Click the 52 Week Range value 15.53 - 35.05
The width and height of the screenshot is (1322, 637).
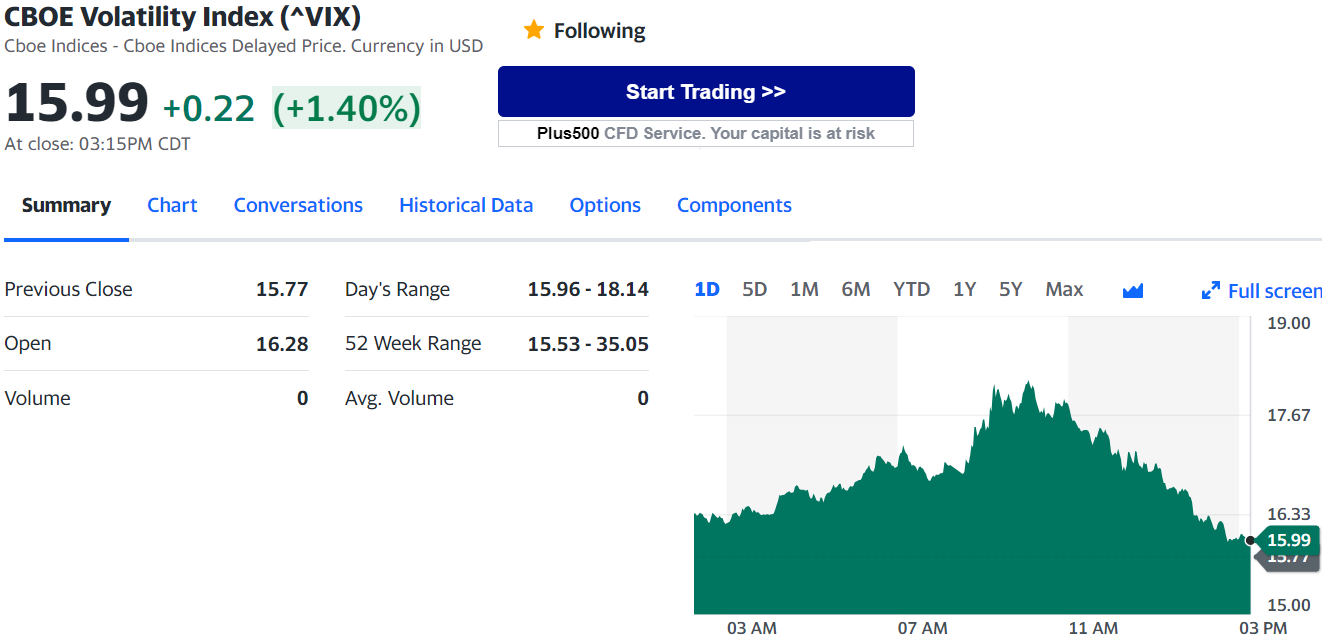(x=588, y=344)
